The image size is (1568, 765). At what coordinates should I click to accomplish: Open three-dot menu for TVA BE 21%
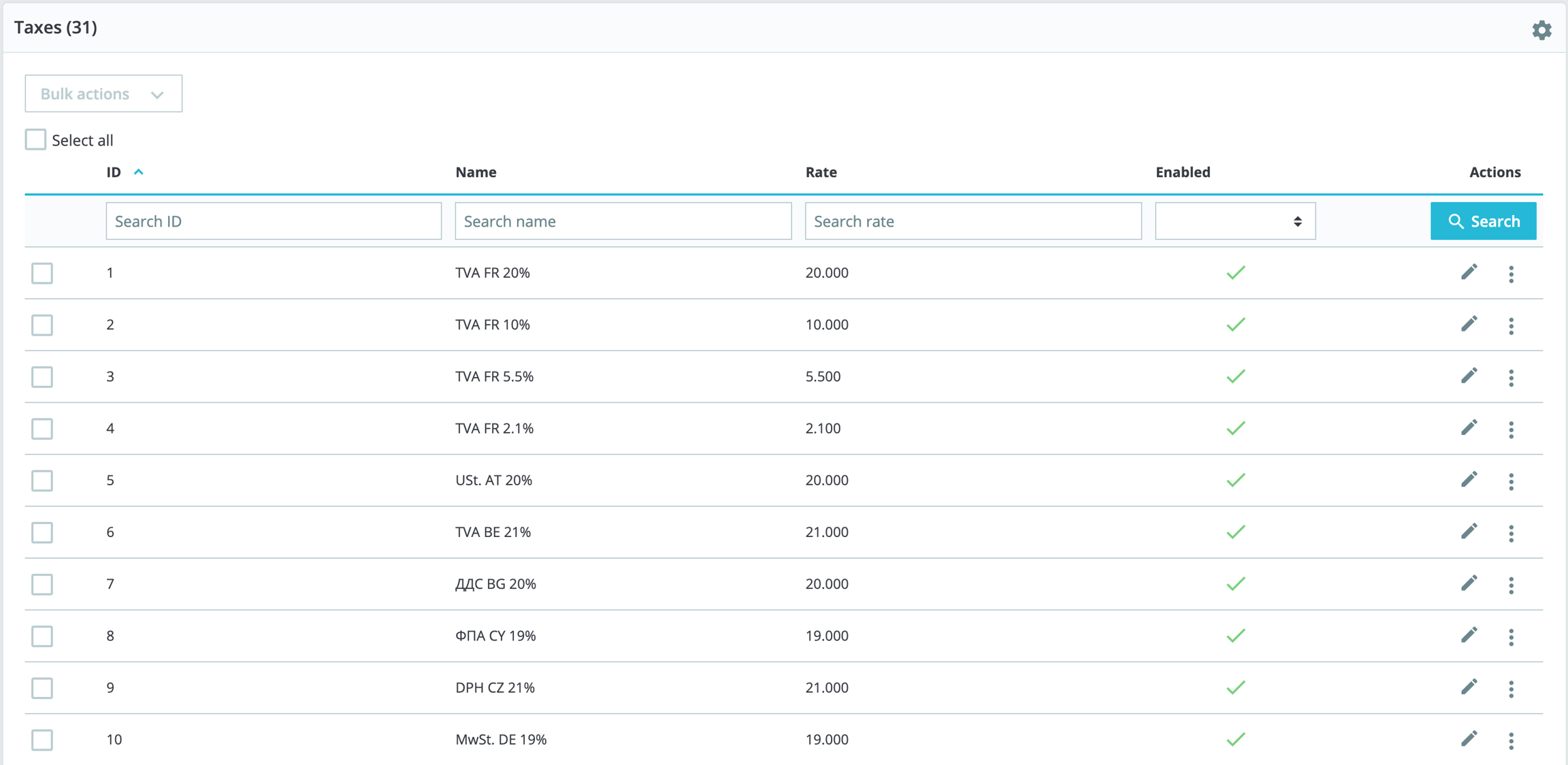pos(1511,533)
